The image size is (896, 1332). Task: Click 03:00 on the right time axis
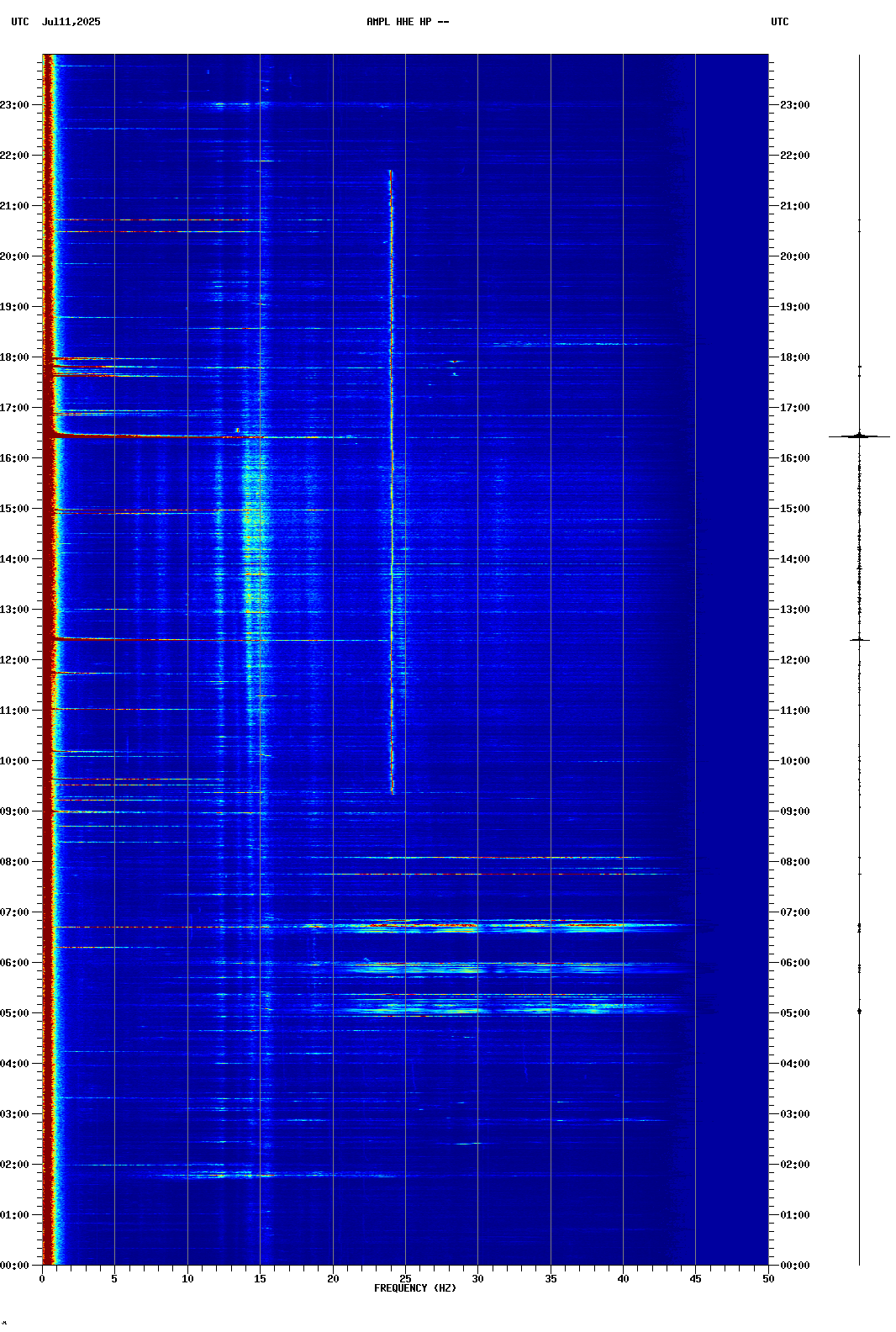pos(795,1114)
